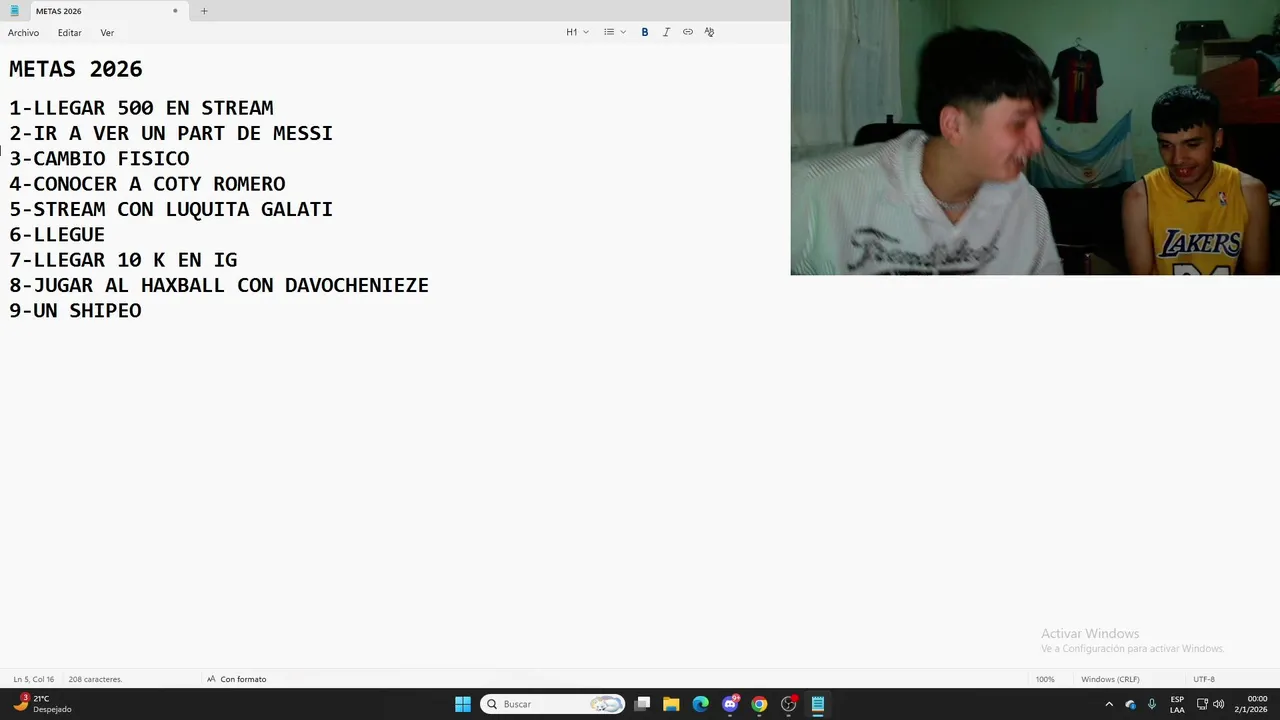The width and height of the screenshot is (1280, 720).
Task: Click line 8-JUGAR AL HAXBALL CON DAVOCHENIEZE
Action: (219, 285)
